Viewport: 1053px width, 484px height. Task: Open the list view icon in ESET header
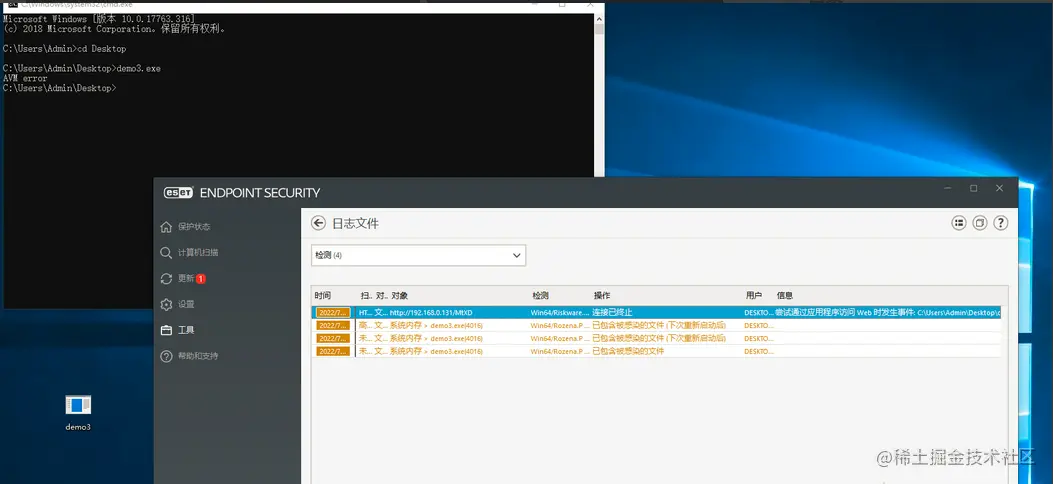[958, 223]
